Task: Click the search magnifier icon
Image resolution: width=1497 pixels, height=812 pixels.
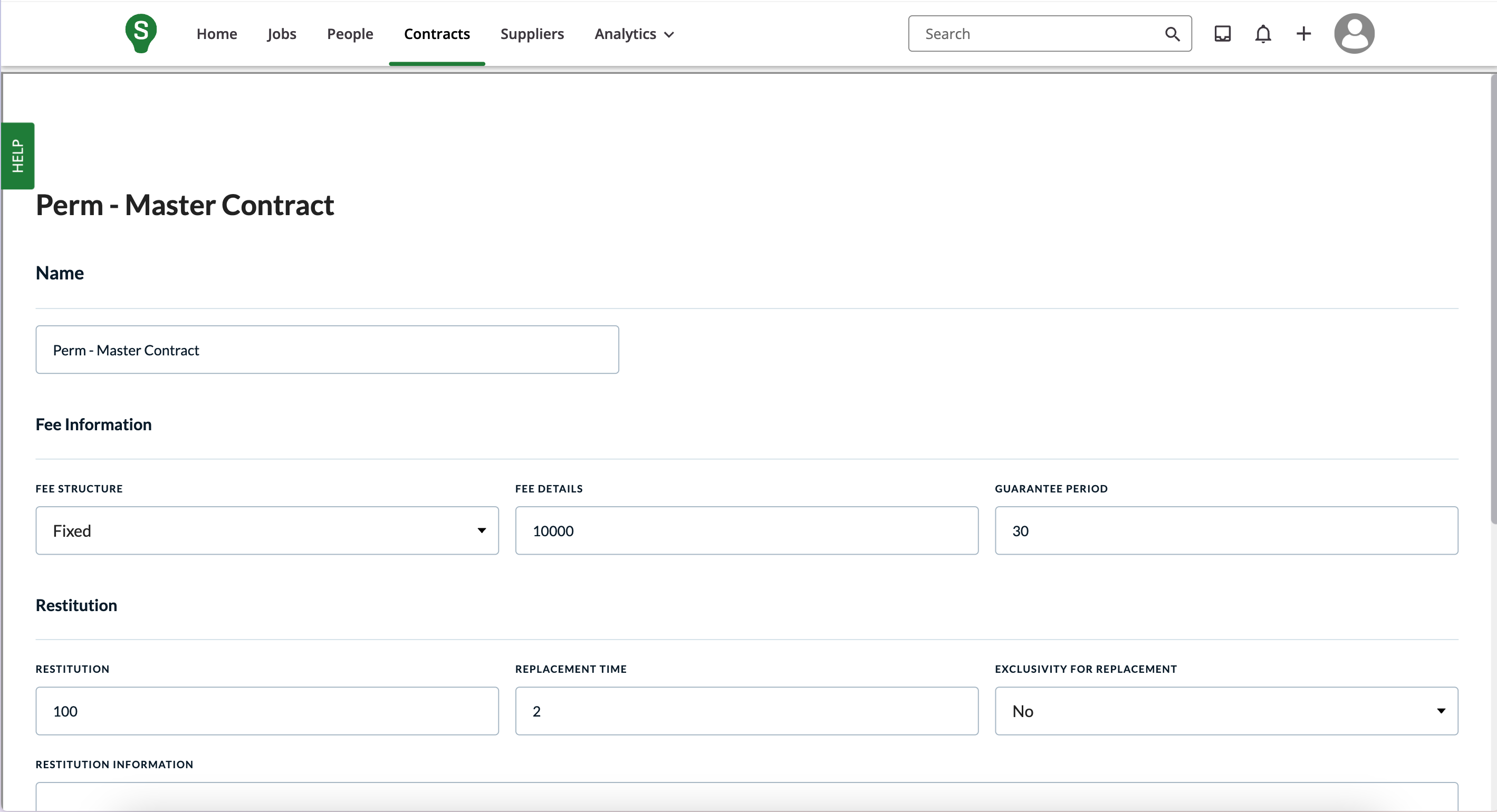Action: pos(1172,34)
